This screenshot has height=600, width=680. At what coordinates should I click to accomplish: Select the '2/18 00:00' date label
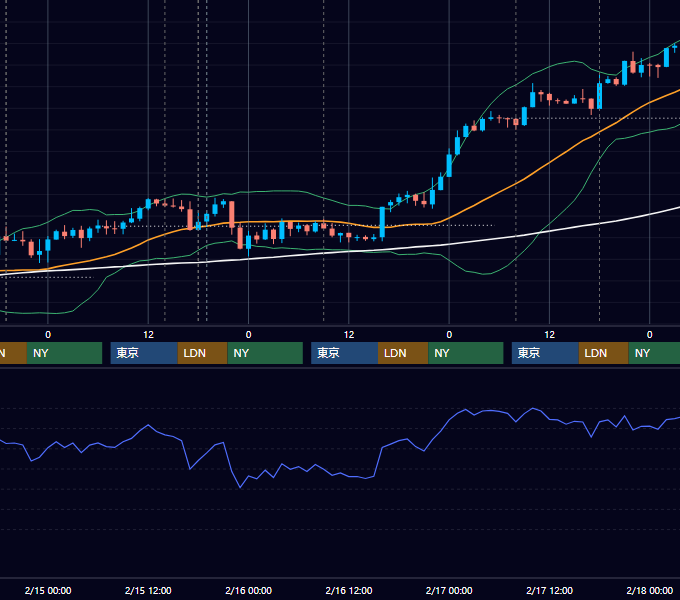650,590
